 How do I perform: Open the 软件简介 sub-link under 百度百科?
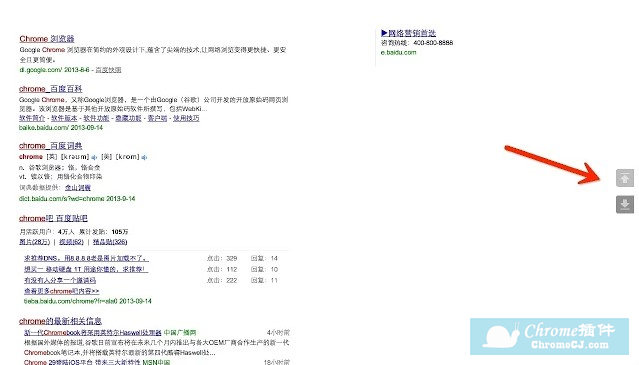32,118
